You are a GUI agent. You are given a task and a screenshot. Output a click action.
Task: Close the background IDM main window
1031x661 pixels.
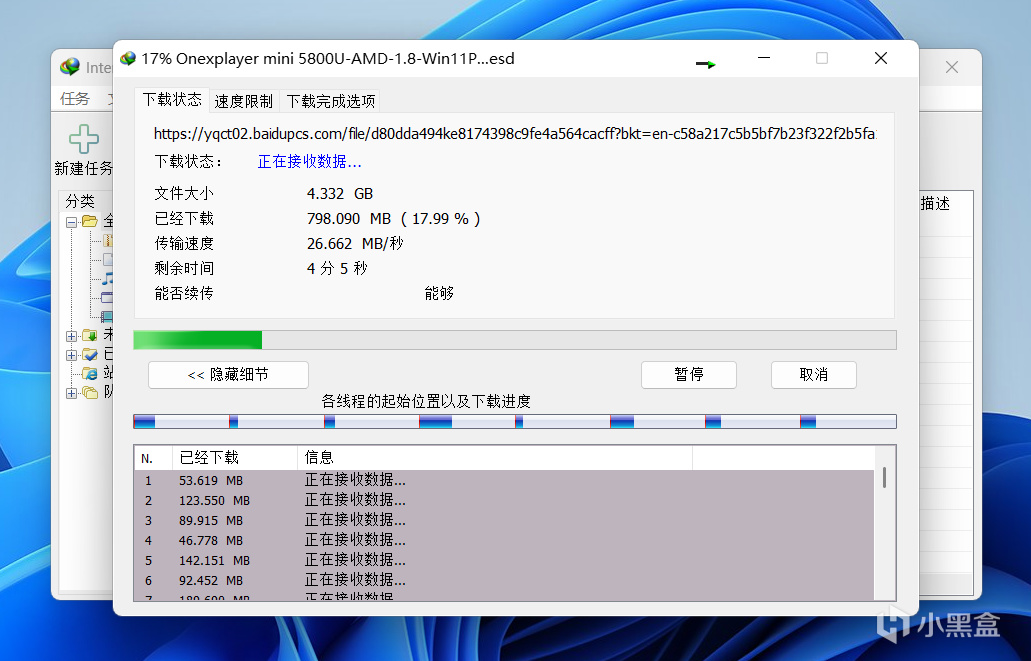pos(951,67)
